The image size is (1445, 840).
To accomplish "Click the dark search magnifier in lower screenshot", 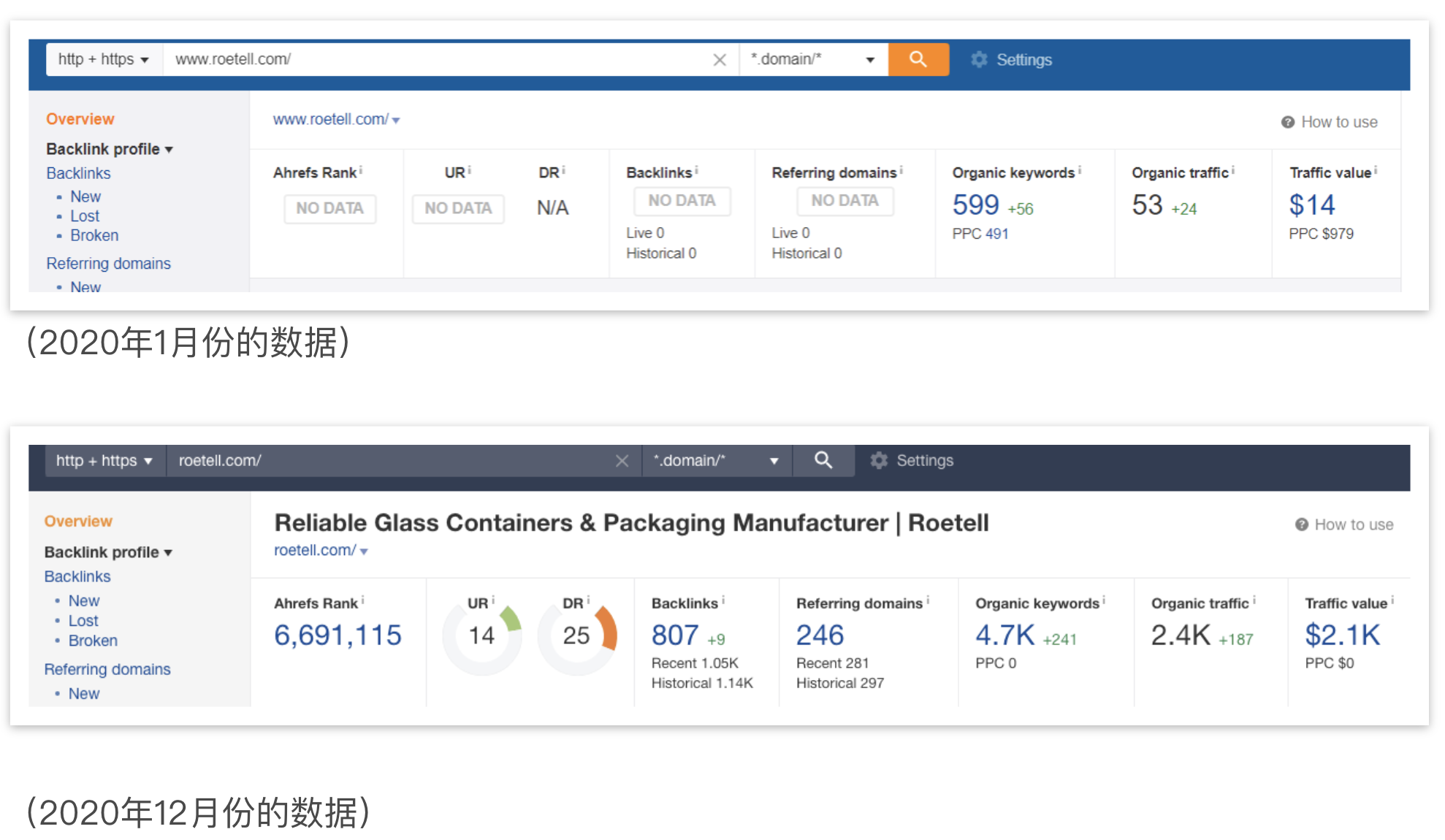I will coord(823,460).
